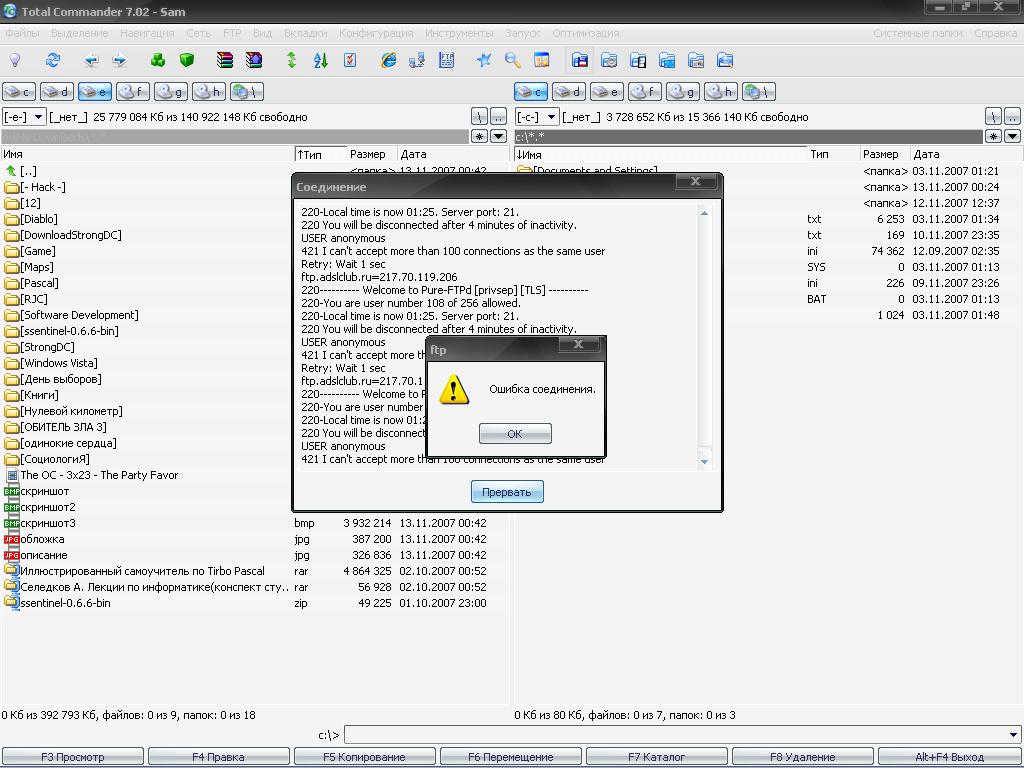Click the connection log scrollbar up arrow
This screenshot has height=768, width=1024.
(704, 213)
